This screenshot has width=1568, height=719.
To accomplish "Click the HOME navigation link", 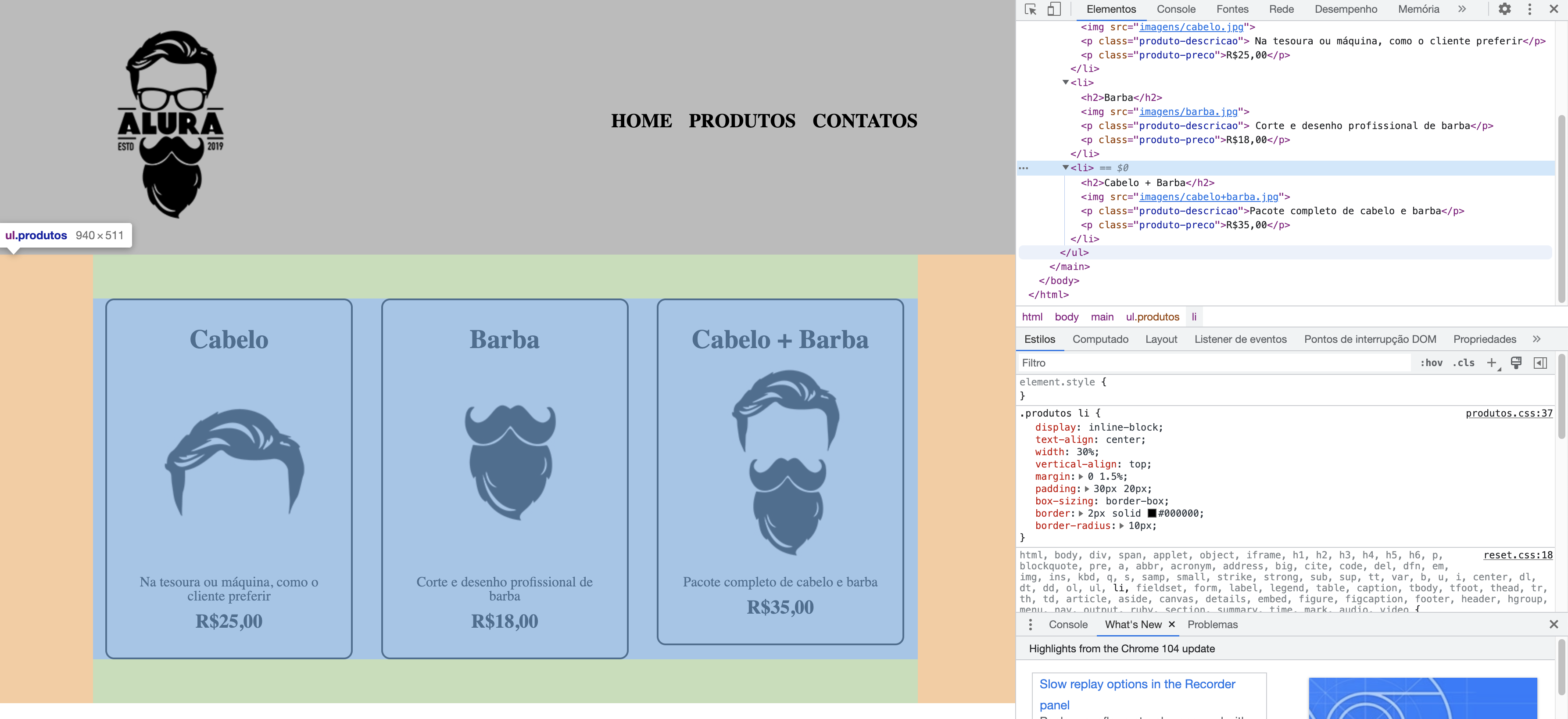I will click(x=641, y=121).
